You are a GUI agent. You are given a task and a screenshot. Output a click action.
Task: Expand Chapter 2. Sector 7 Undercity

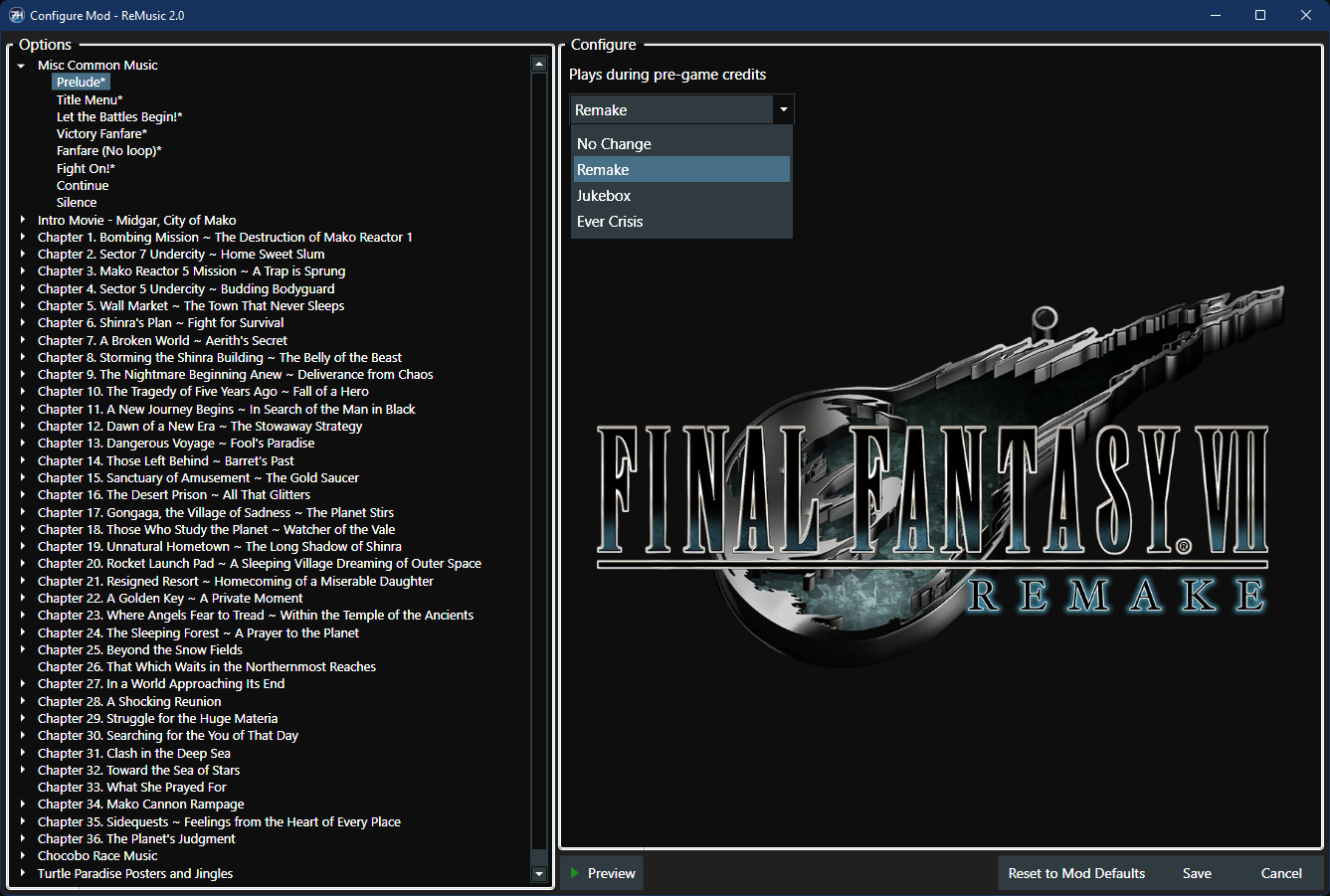pyautogui.click(x=22, y=255)
